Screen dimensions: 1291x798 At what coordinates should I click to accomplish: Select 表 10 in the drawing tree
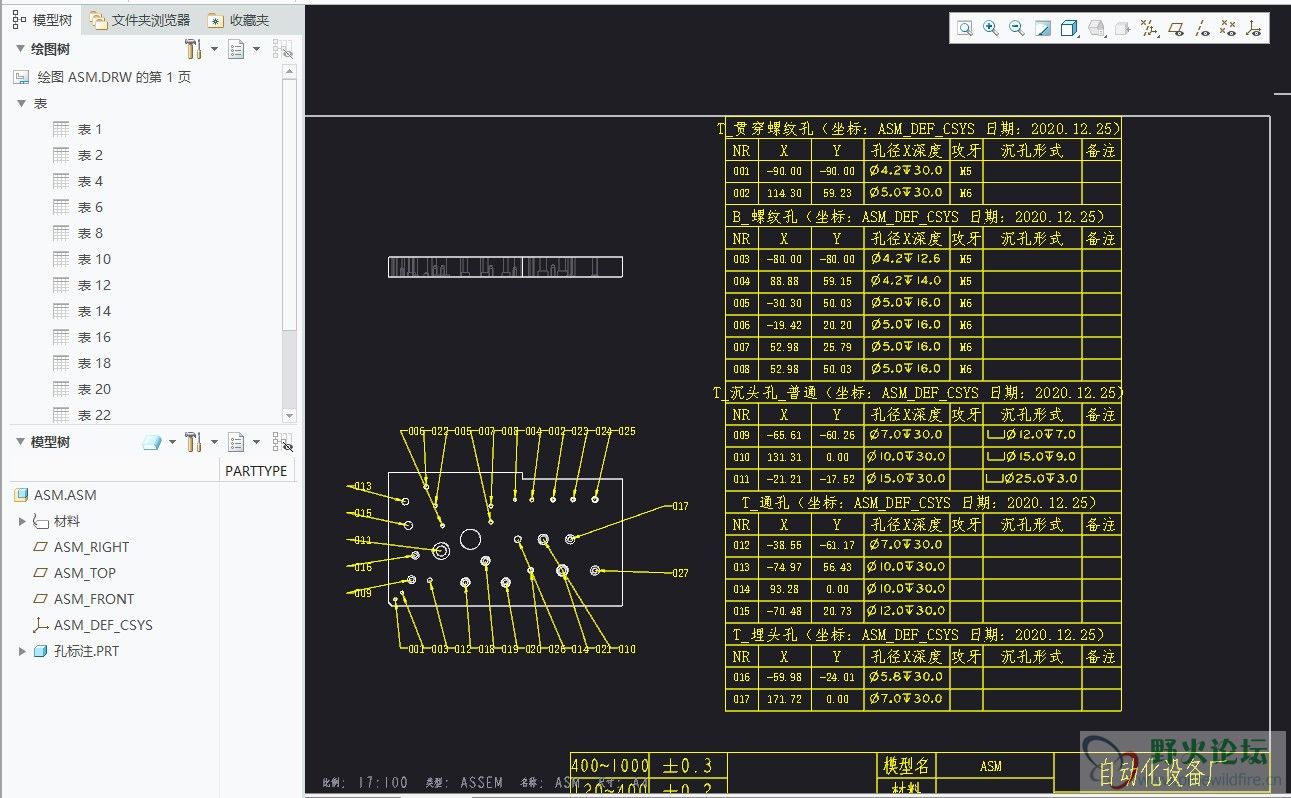tap(94, 259)
